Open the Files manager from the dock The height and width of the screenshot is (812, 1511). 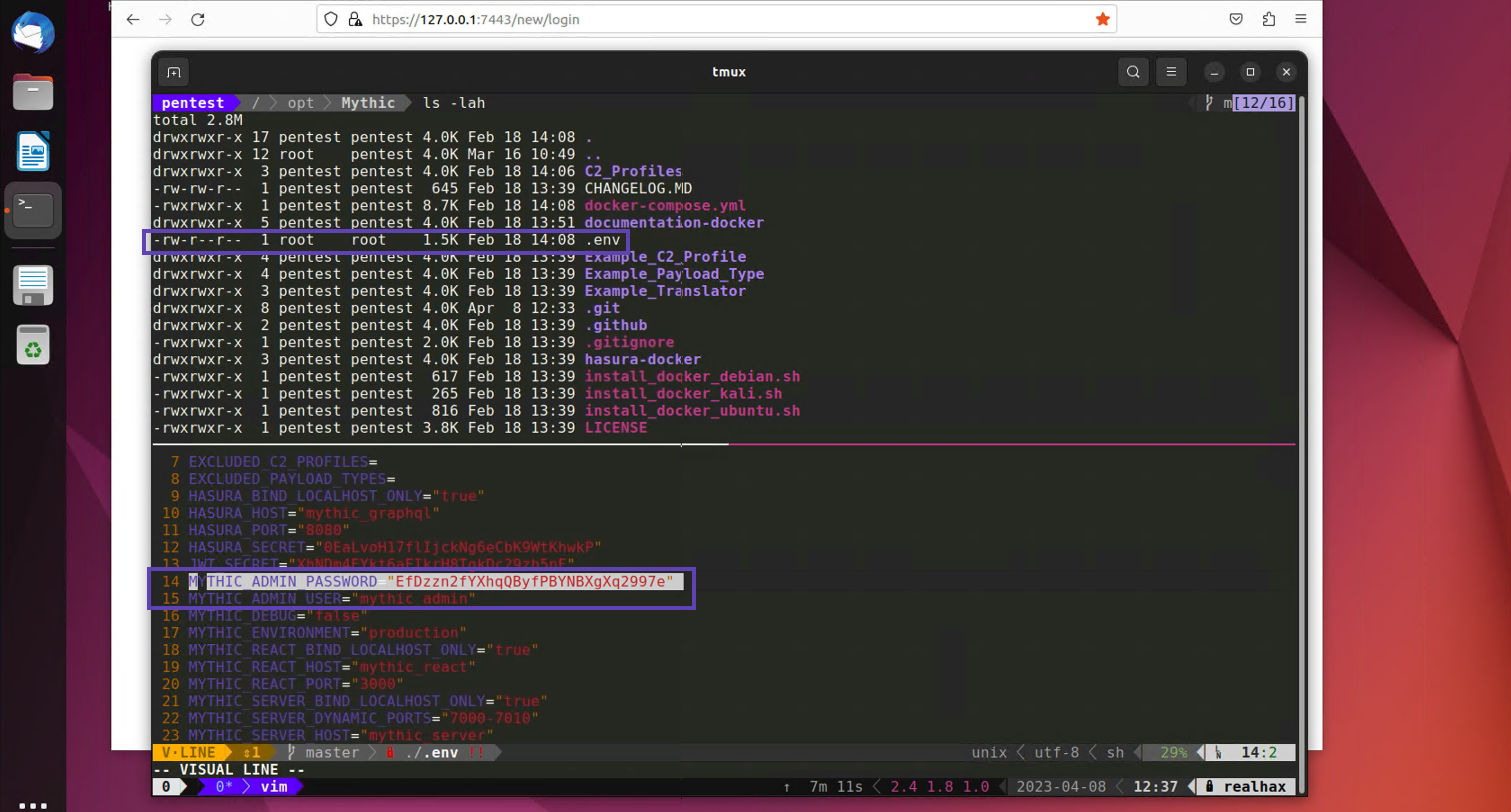[33, 92]
